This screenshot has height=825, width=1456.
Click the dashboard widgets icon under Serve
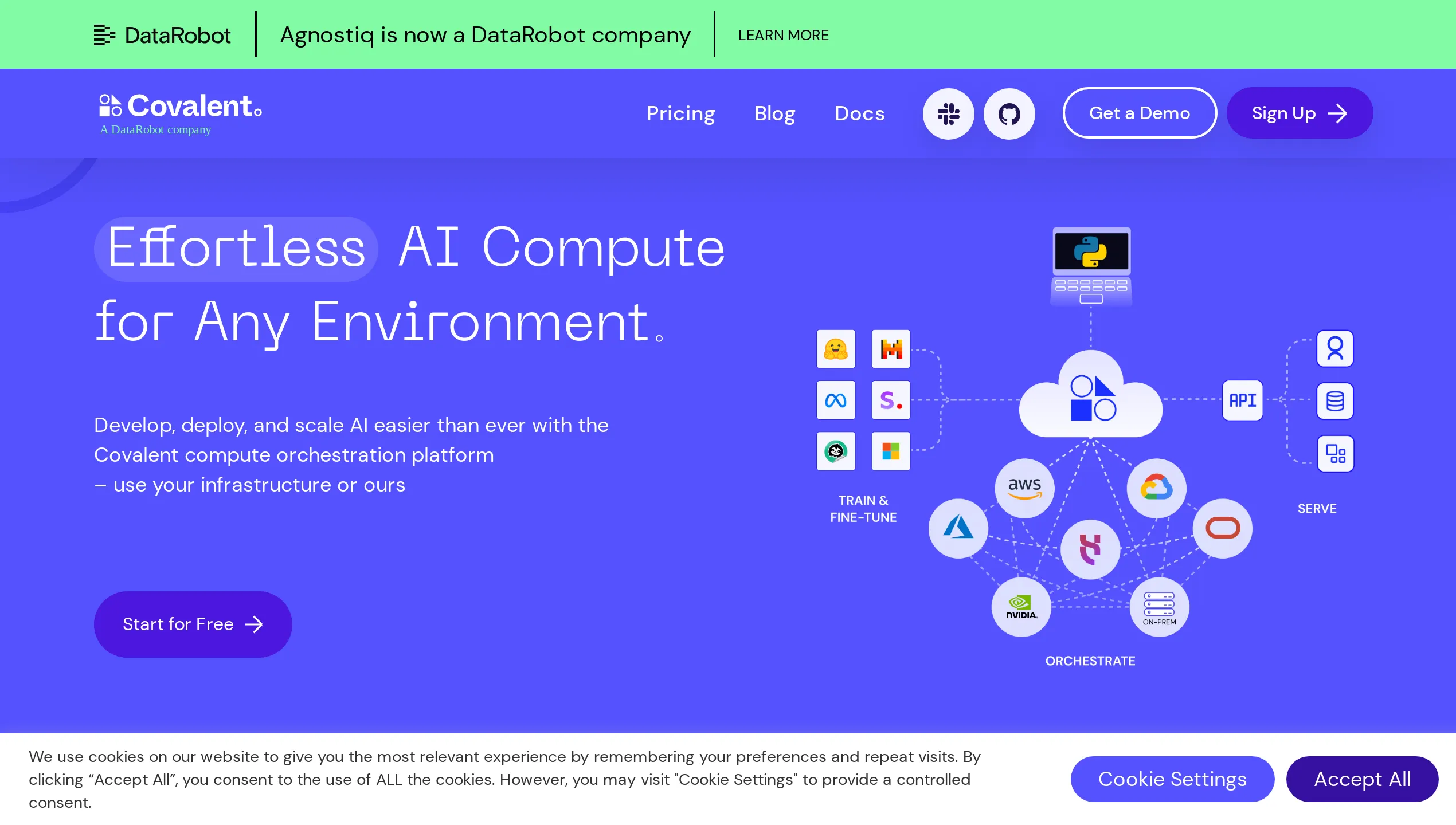tap(1335, 454)
